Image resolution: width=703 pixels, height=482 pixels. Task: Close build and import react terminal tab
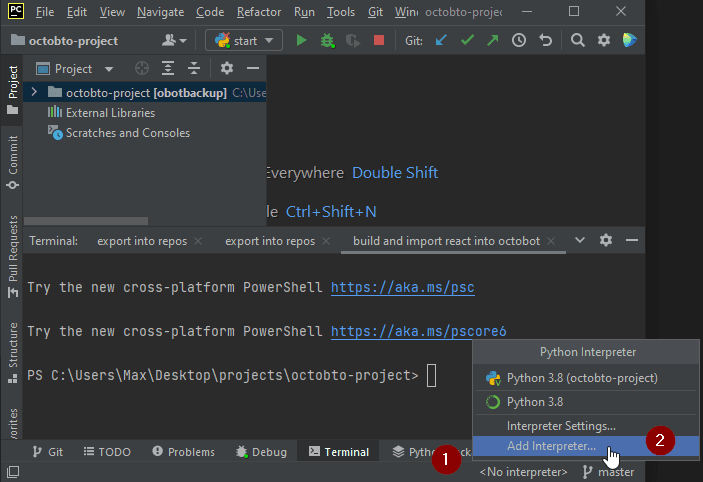click(x=551, y=241)
